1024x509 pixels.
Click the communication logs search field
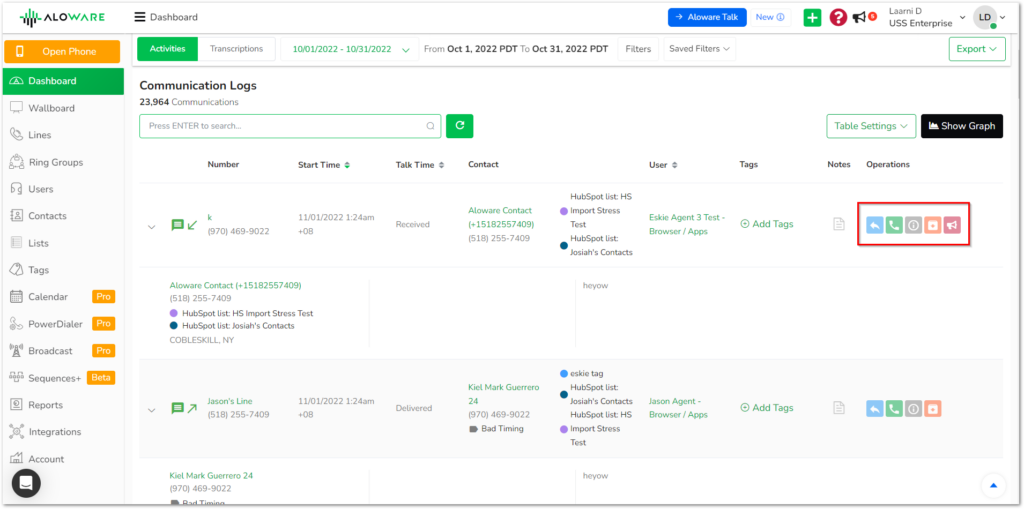click(290, 126)
